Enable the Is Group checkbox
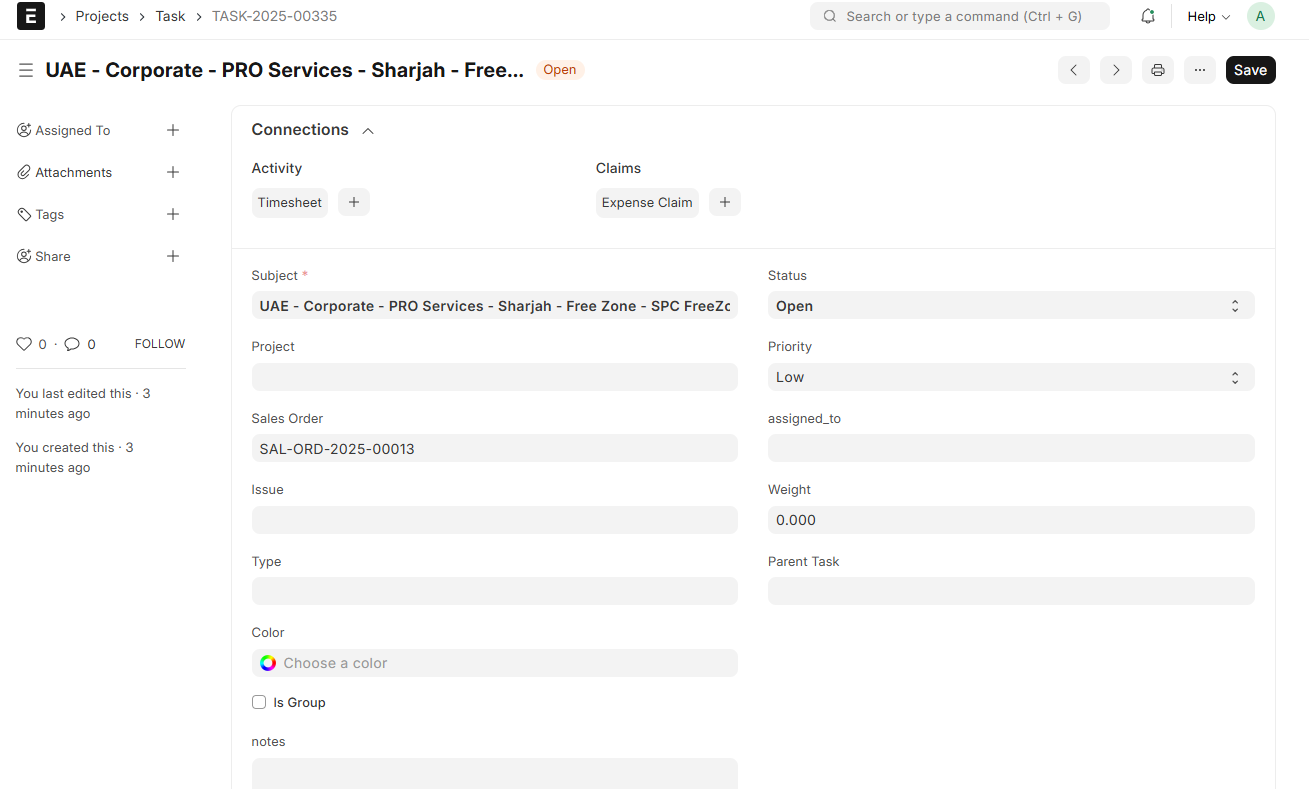The height and width of the screenshot is (789, 1309). click(x=259, y=702)
